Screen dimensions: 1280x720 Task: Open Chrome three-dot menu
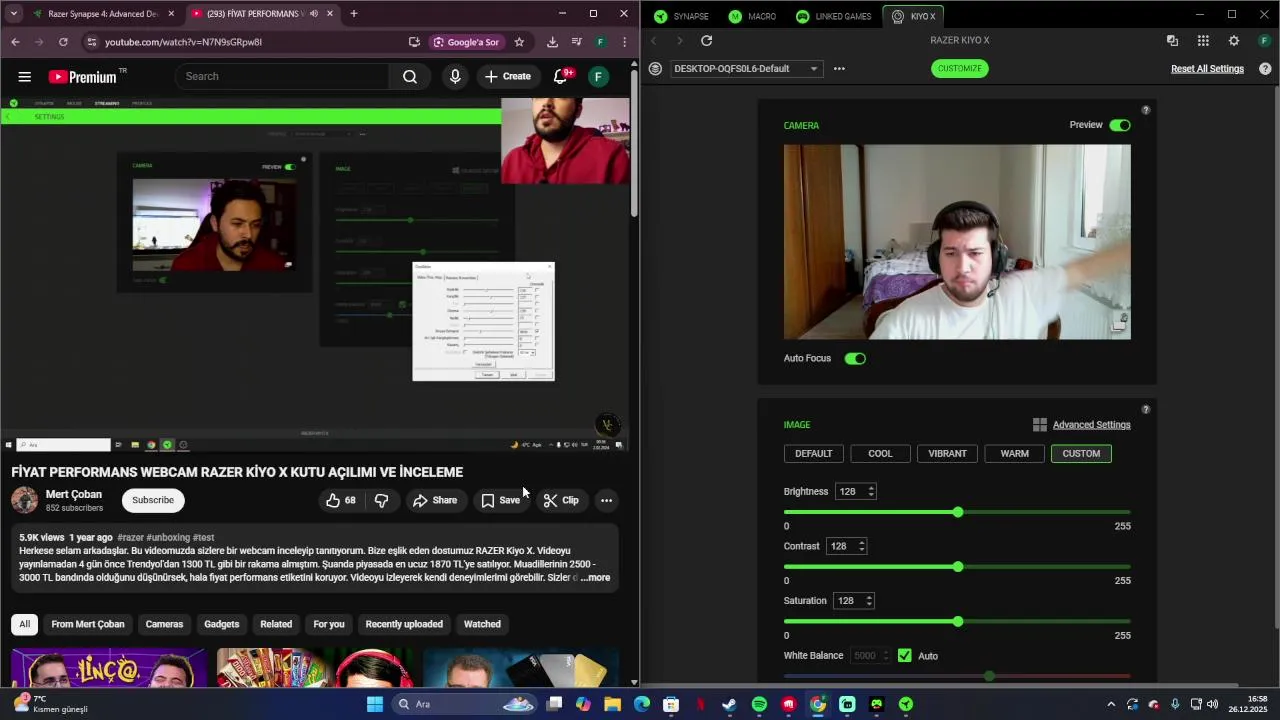(x=624, y=42)
